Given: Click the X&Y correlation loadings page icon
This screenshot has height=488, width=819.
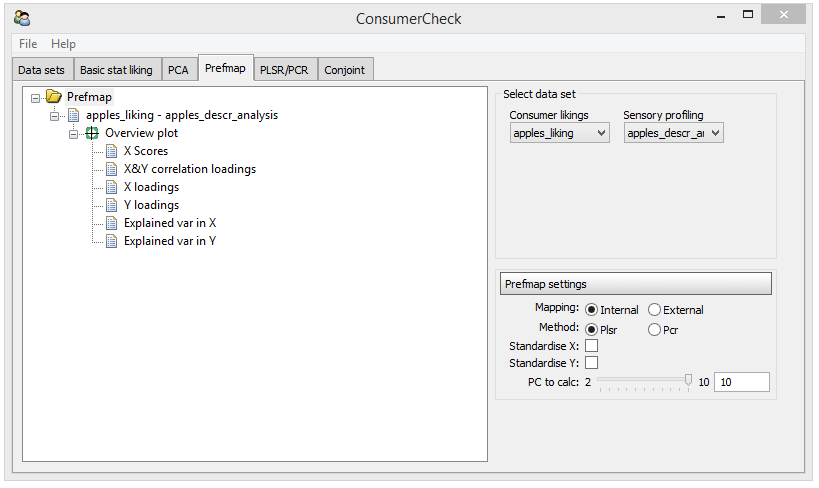Looking at the screenshot, I should click(x=111, y=169).
